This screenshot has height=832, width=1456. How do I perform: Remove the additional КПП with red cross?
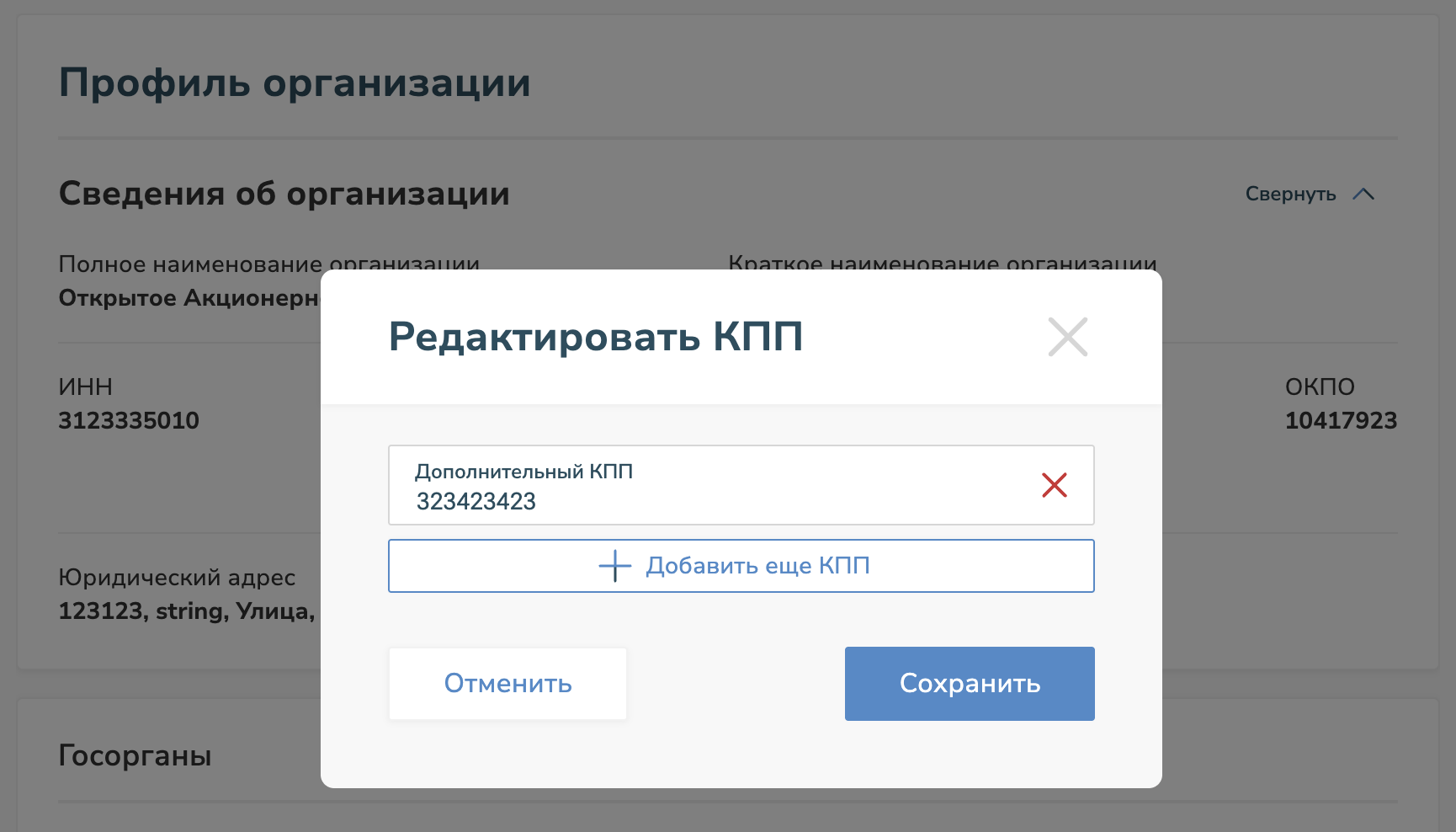point(1055,485)
